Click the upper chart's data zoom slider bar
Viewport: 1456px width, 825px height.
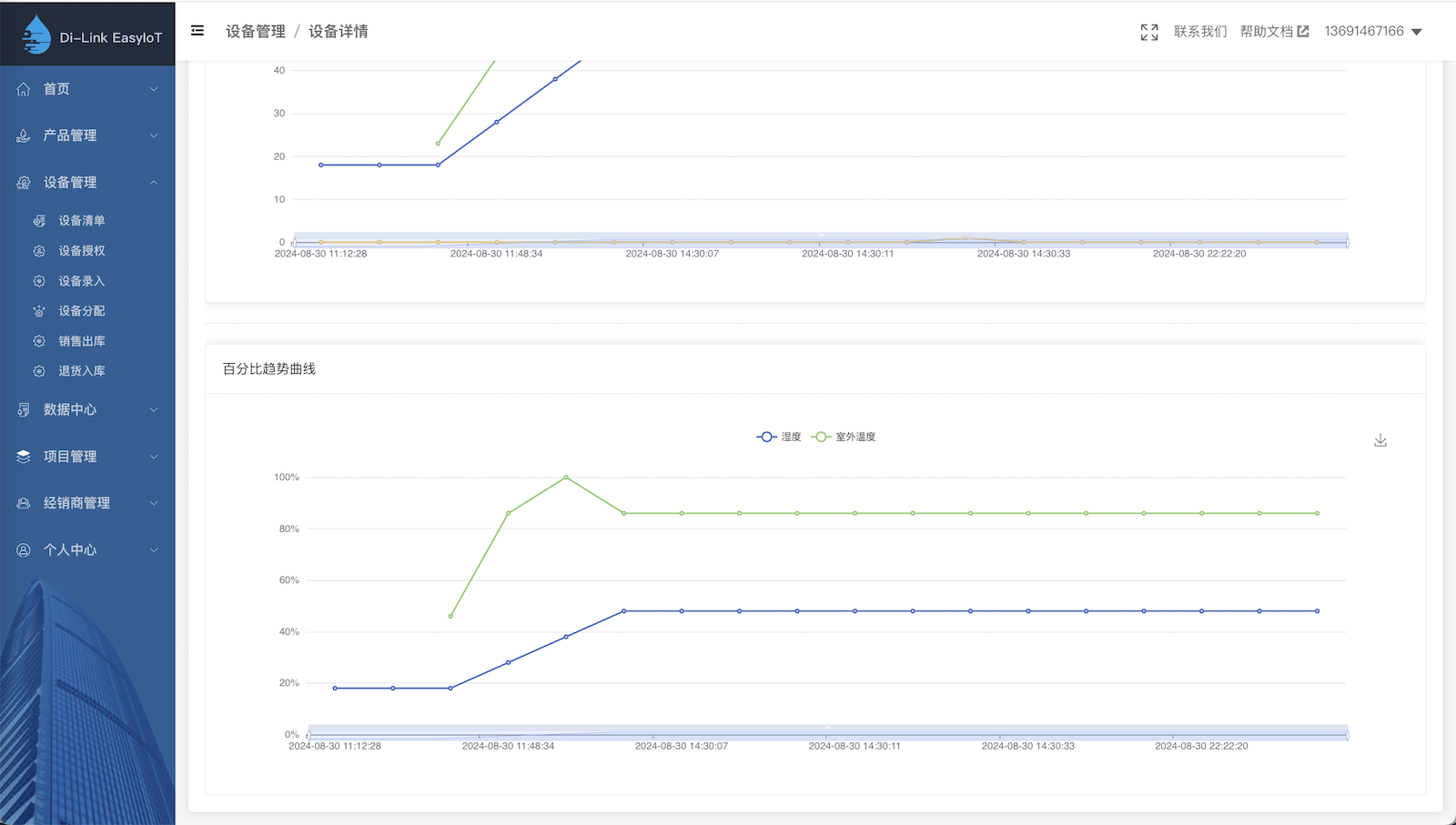(820, 240)
